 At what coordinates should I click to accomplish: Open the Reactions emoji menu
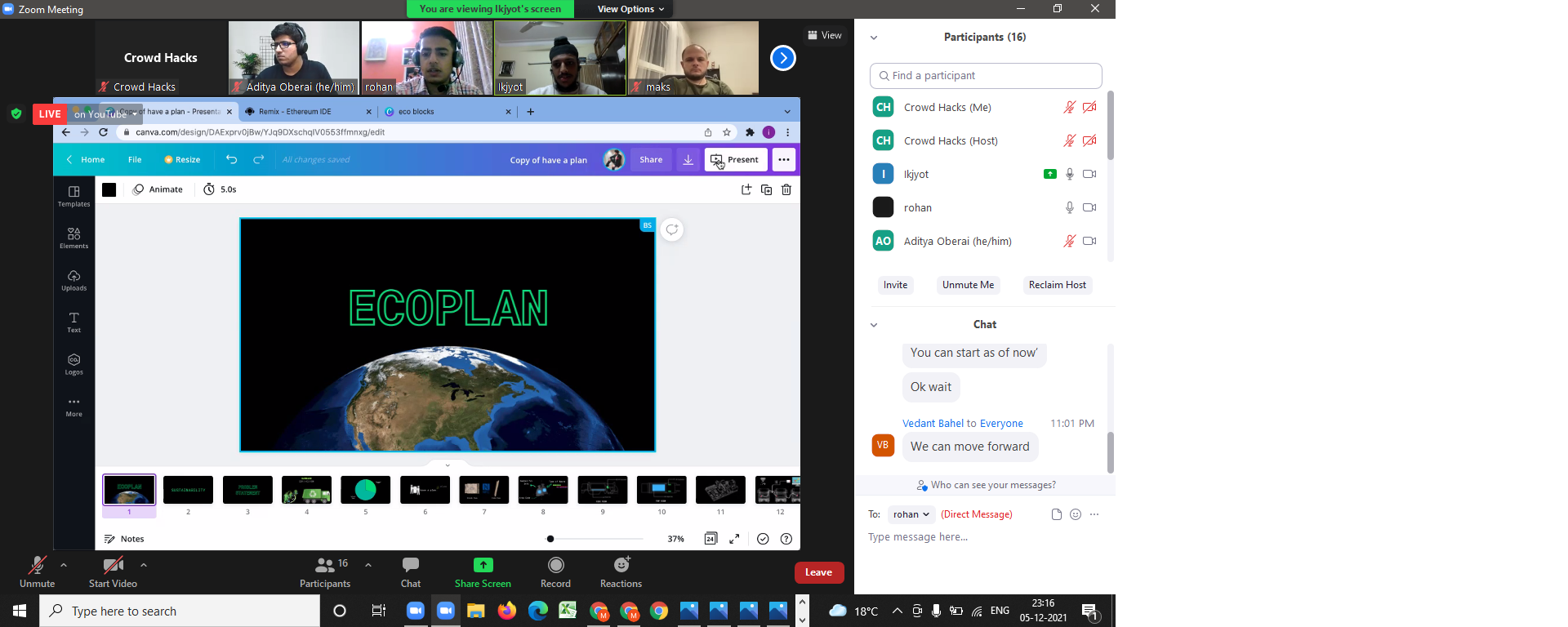(x=621, y=566)
